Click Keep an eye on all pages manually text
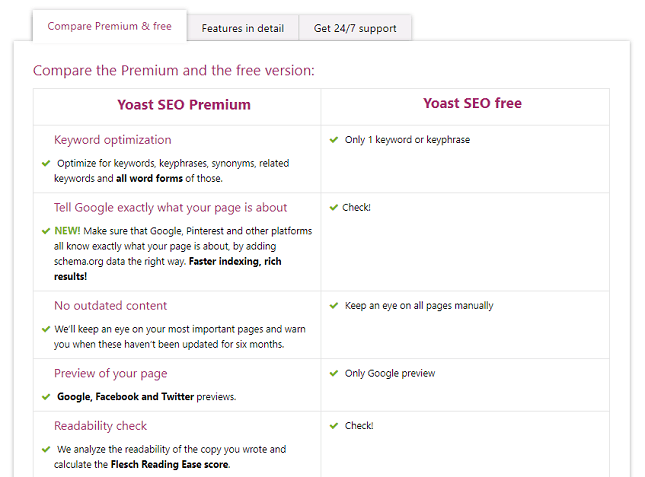The width and height of the screenshot is (645, 477). [419, 306]
